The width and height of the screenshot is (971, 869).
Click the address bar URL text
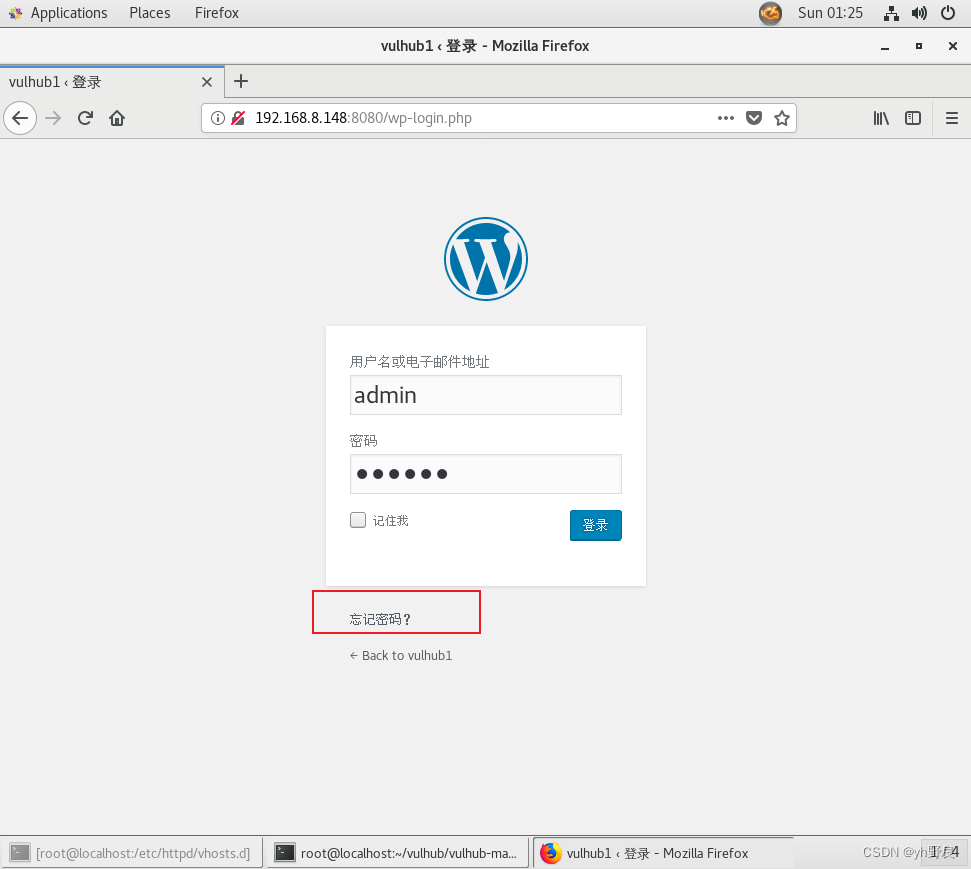tap(364, 118)
